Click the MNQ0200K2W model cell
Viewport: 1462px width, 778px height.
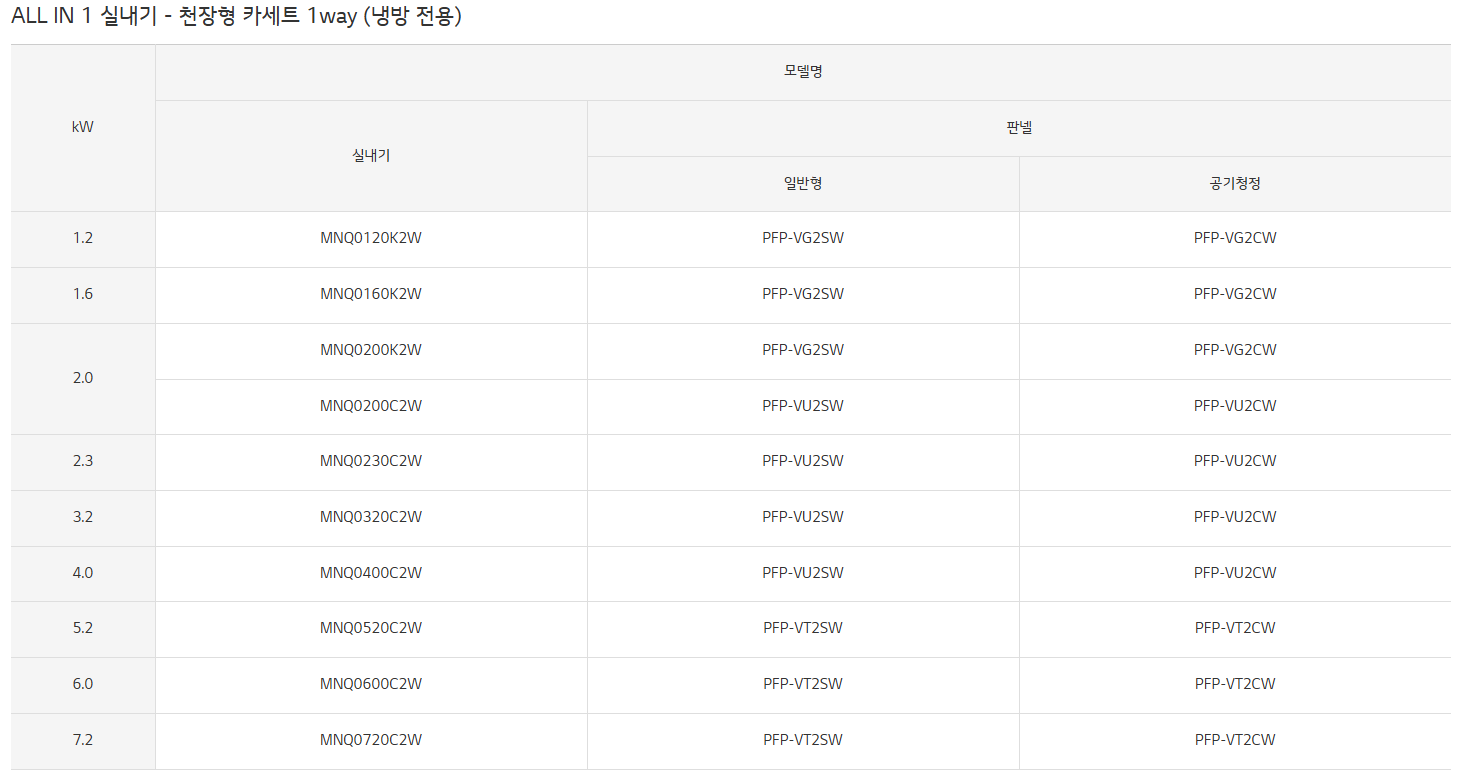[371, 350]
